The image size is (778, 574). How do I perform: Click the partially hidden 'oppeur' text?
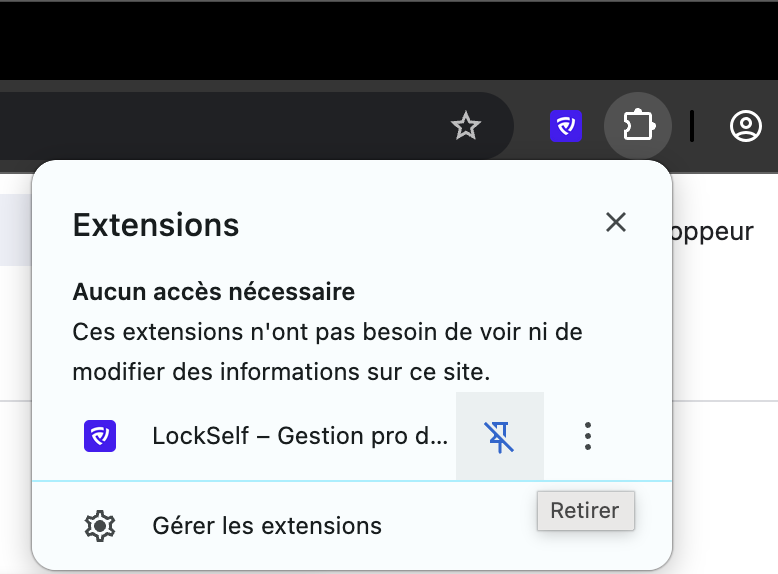click(x=713, y=232)
